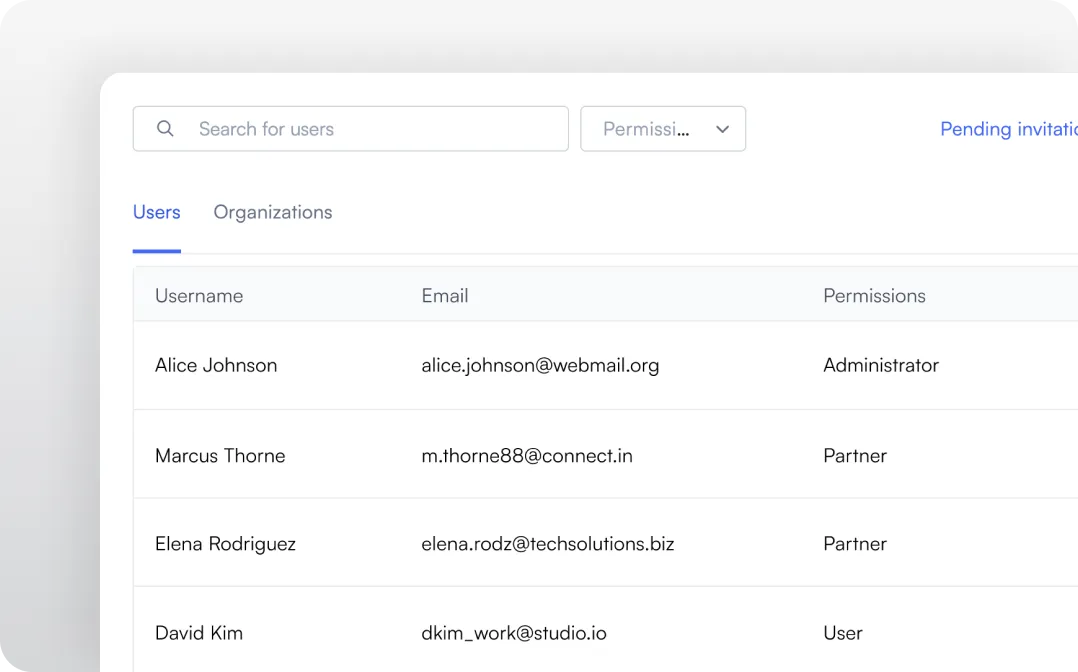Click the Permissions column header
This screenshot has width=1078, height=672.
(874, 295)
